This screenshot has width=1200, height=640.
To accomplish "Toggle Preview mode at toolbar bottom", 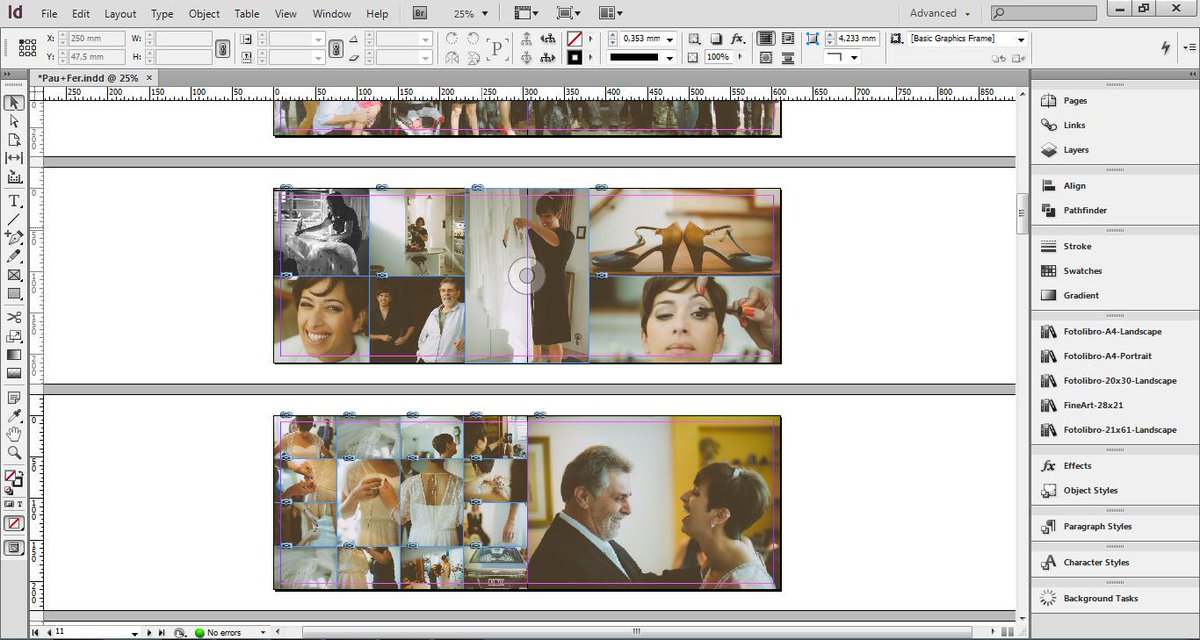I will [x=14, y=546].
